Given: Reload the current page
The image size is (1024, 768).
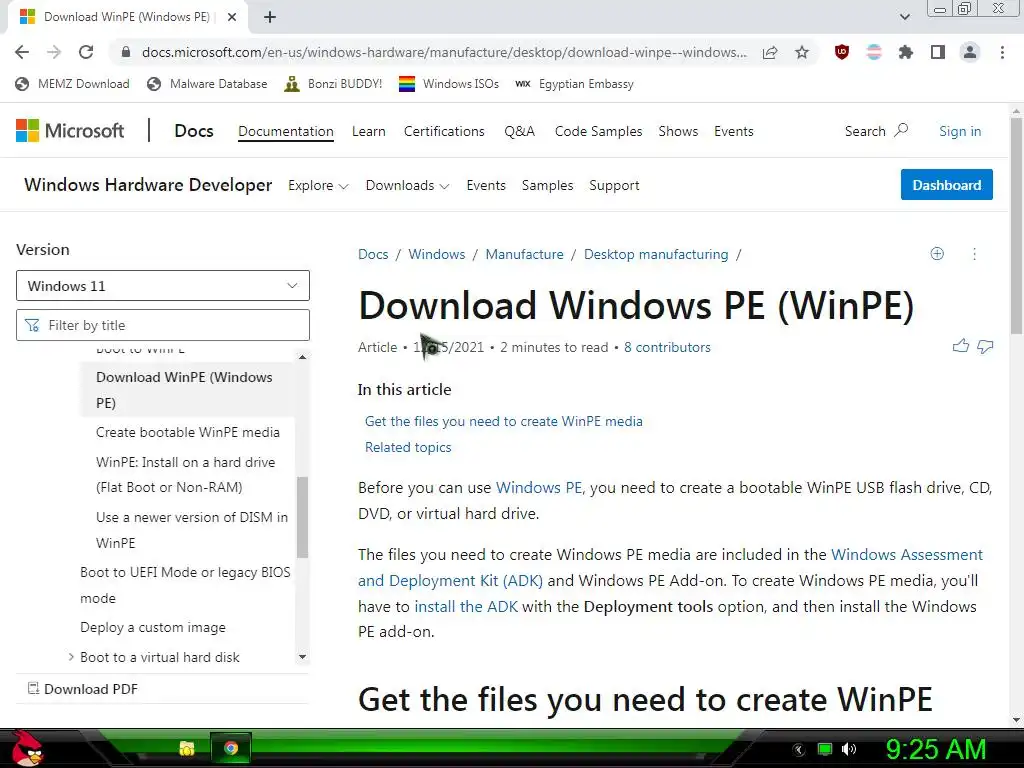Looking at the screenshot, I should [x=86, y=52].
